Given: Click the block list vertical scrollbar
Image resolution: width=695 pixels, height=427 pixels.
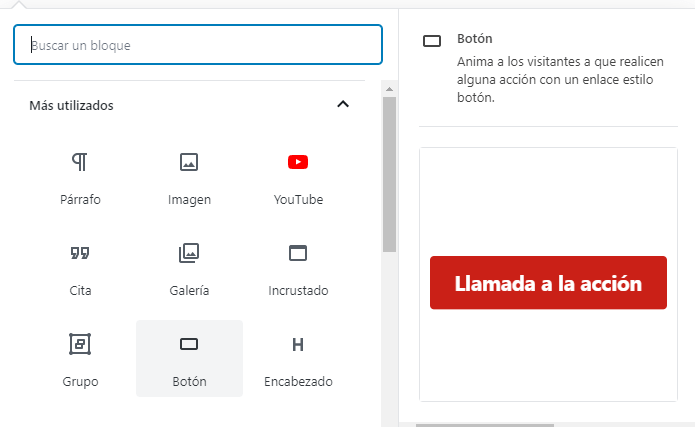Looking at the screenshot, I should click(389, 170).
